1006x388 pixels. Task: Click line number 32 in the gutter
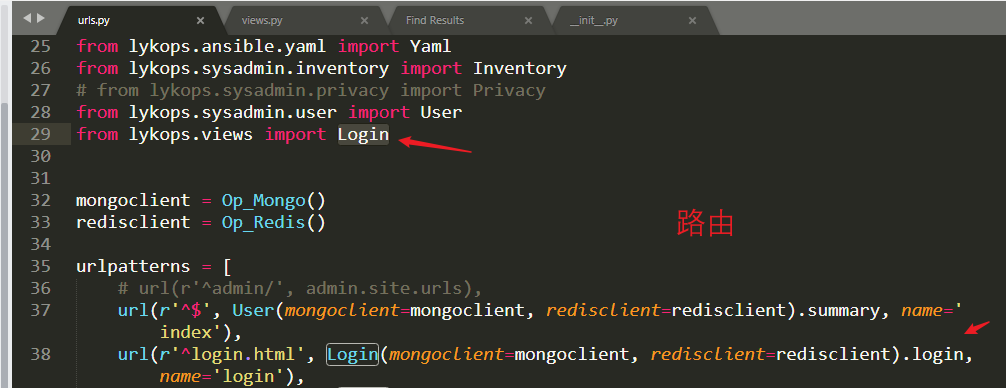(x=40, y=200)
